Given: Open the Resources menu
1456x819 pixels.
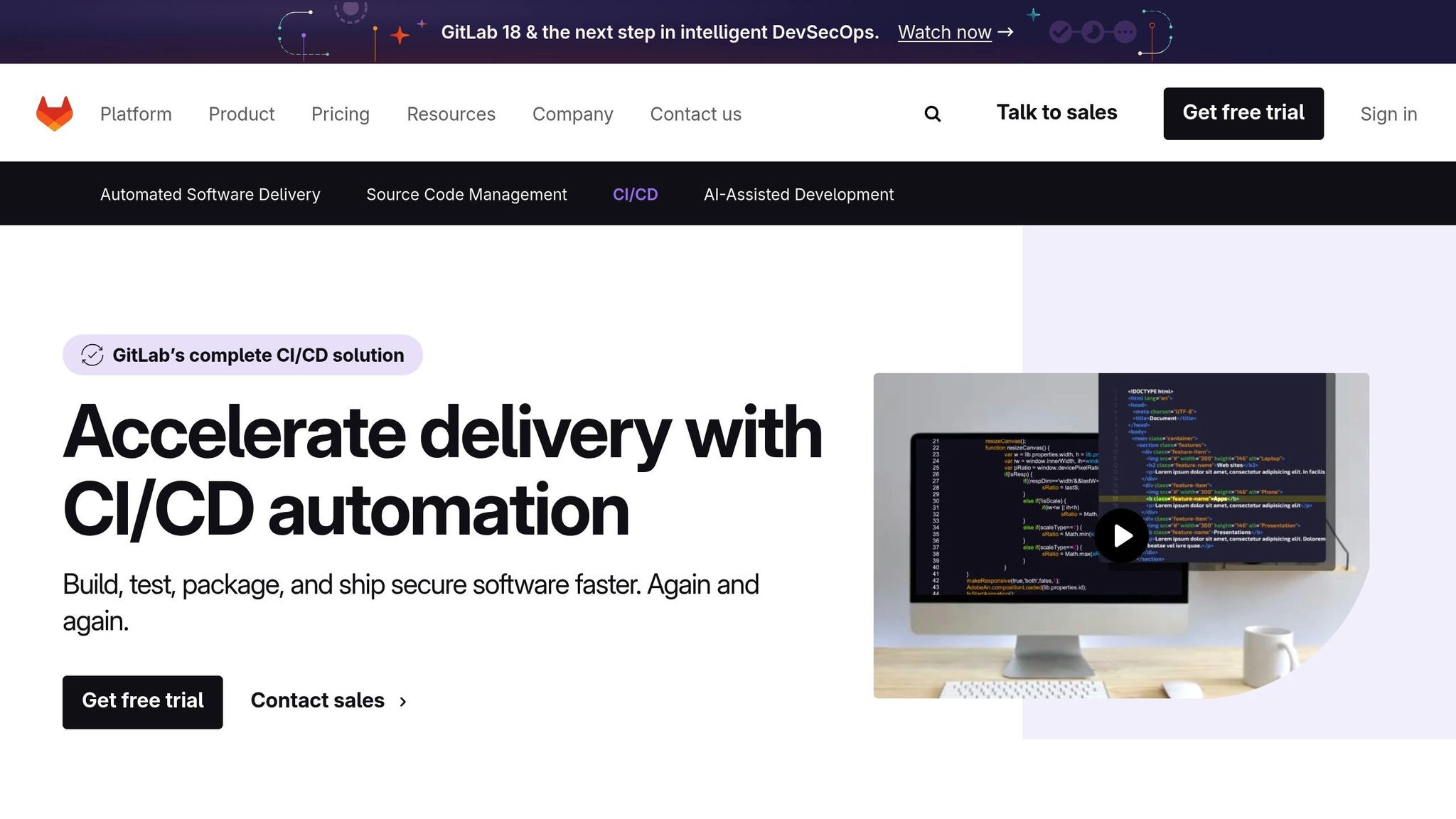Looking at the screenshot, I should pyautogui.click(x=451, y=114).
